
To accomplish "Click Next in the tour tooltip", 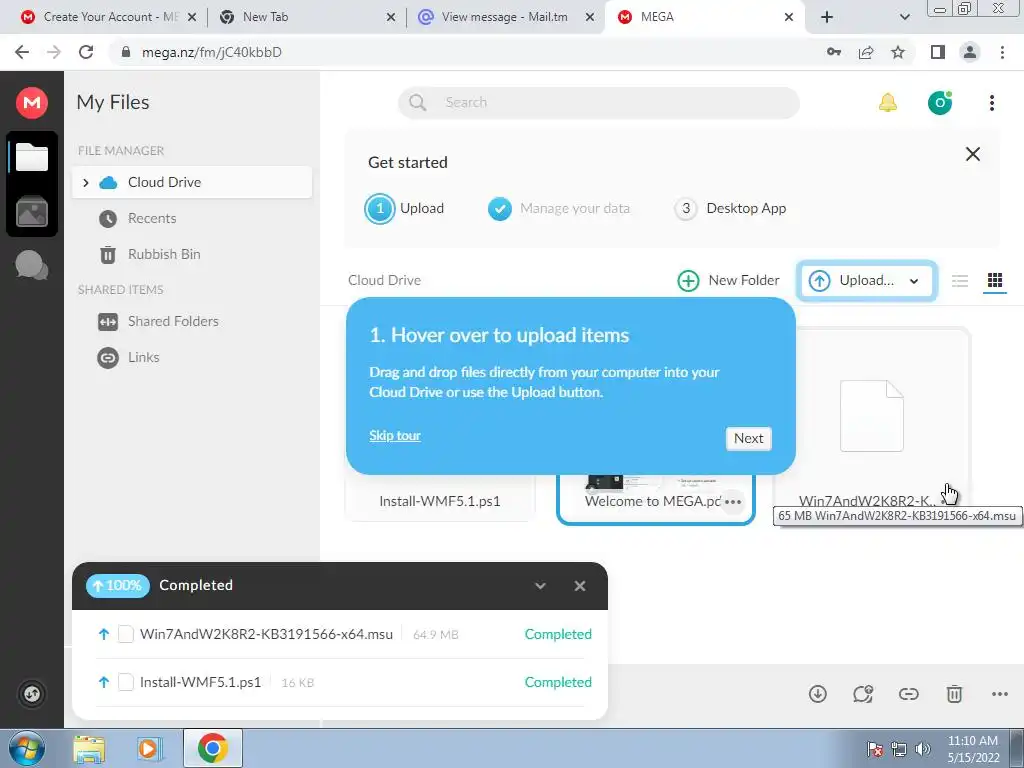I will [x=748, y=438].
